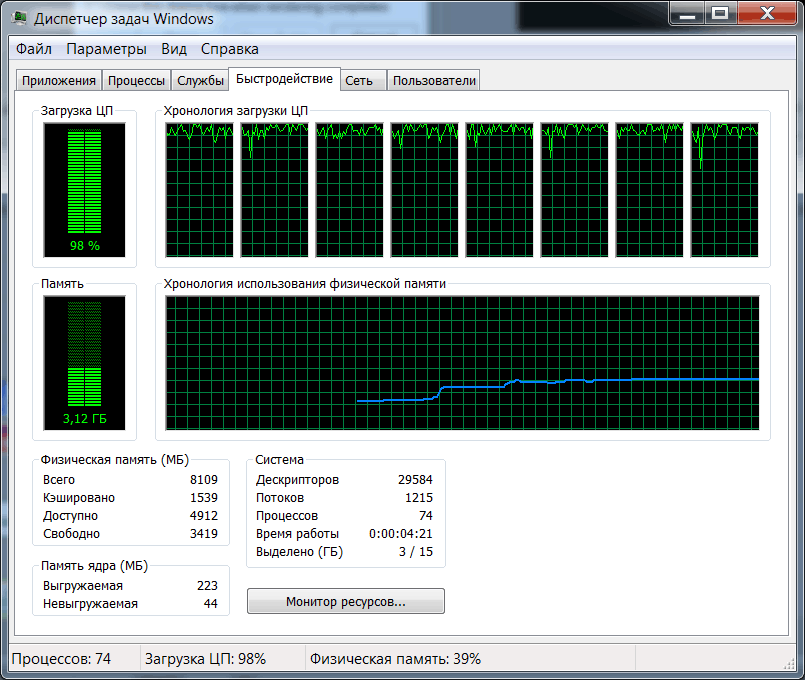Image resolution: width=805 pixels, height=680 pixels.
Task: Click the Физическая память (МБ) group label
Action: pos(115,460)
